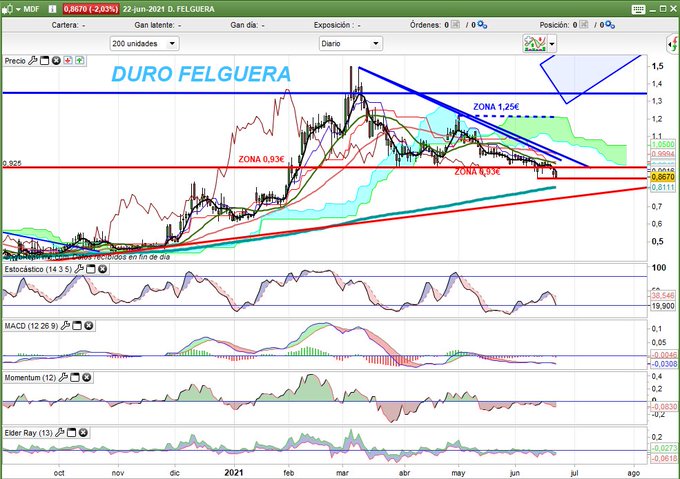Click the 2021 label on time axis
Image resolution: width=680 pixels, height=479 pixels.
pos(234,472)
